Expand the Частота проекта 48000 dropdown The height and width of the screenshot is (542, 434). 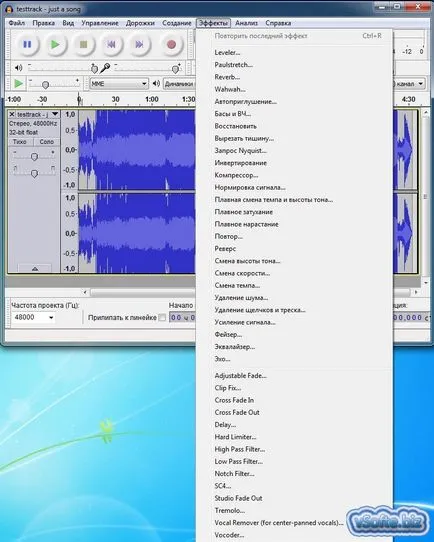[33, 317]
